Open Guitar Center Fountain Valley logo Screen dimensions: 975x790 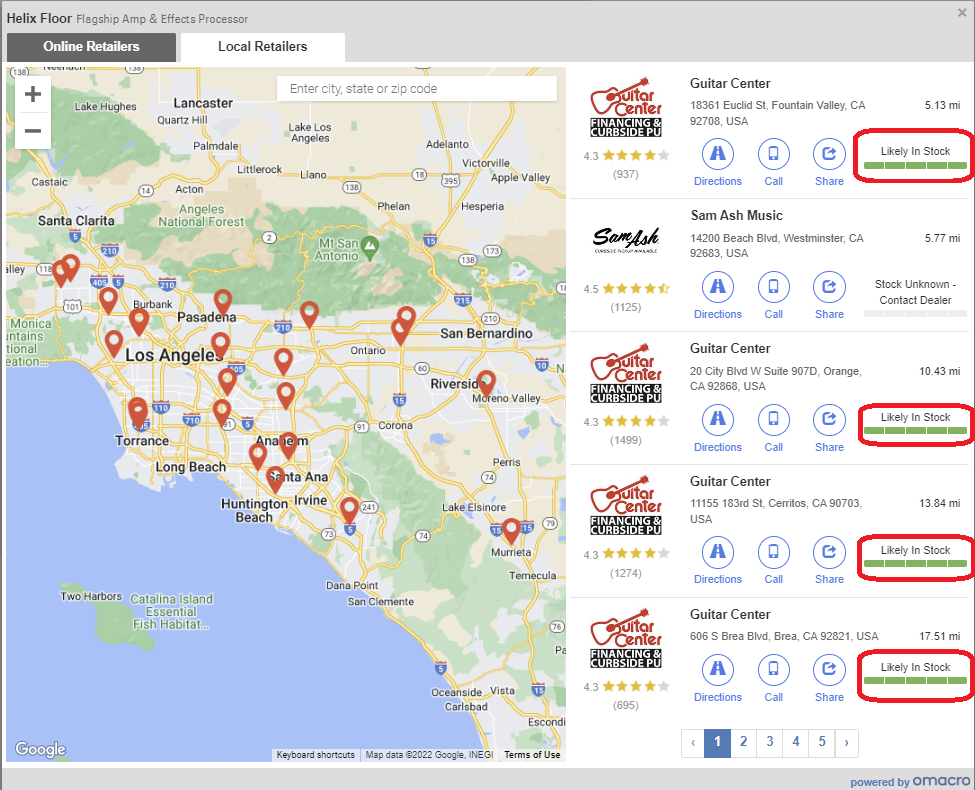click(x=626, y=108)
